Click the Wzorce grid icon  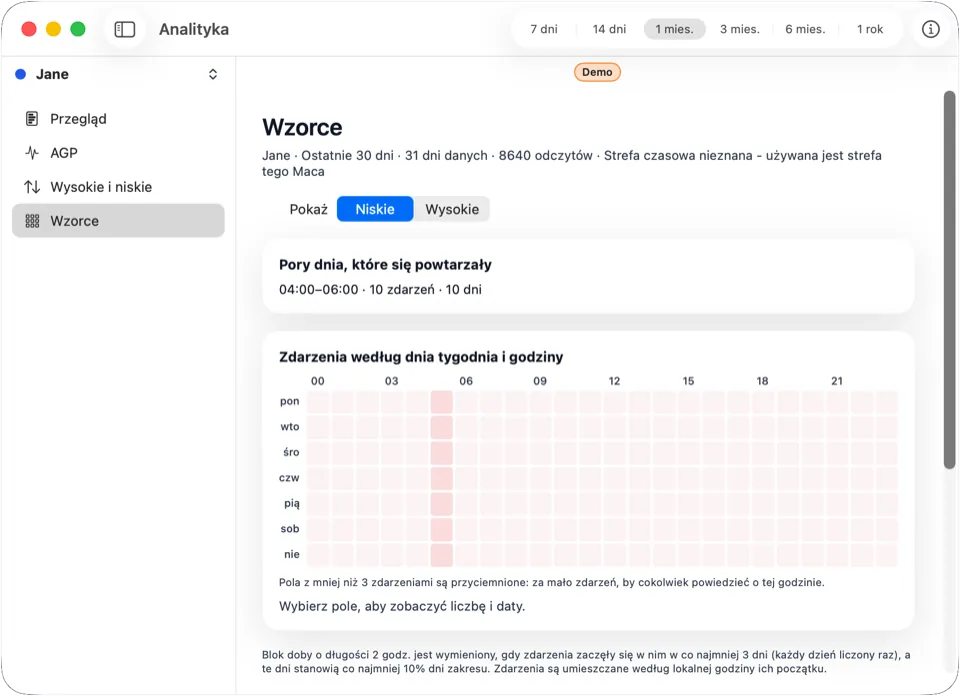(x=32, y=221)
